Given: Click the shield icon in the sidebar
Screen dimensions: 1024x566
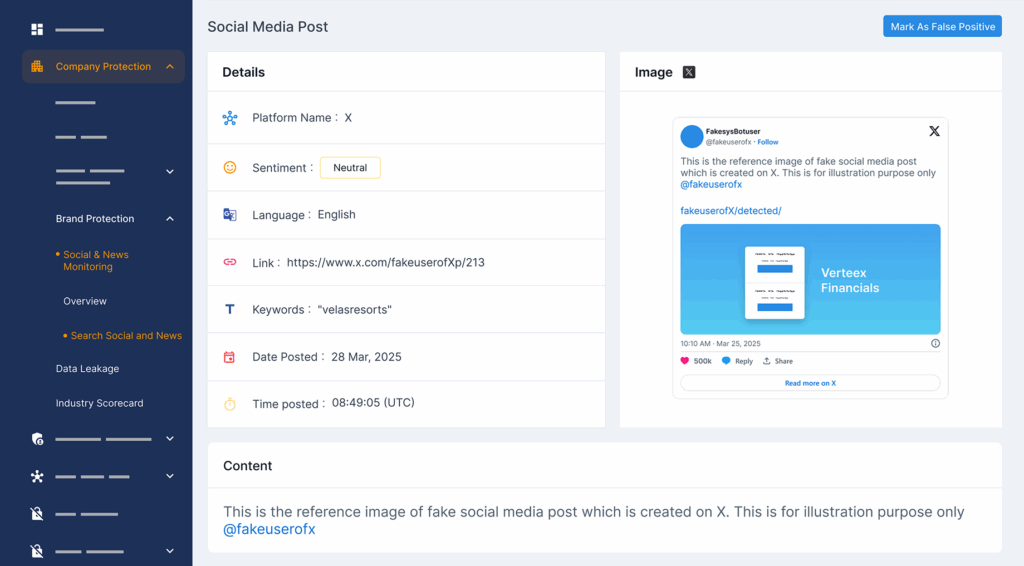Looking at the screenshot, I should click(x=37, y=439).
